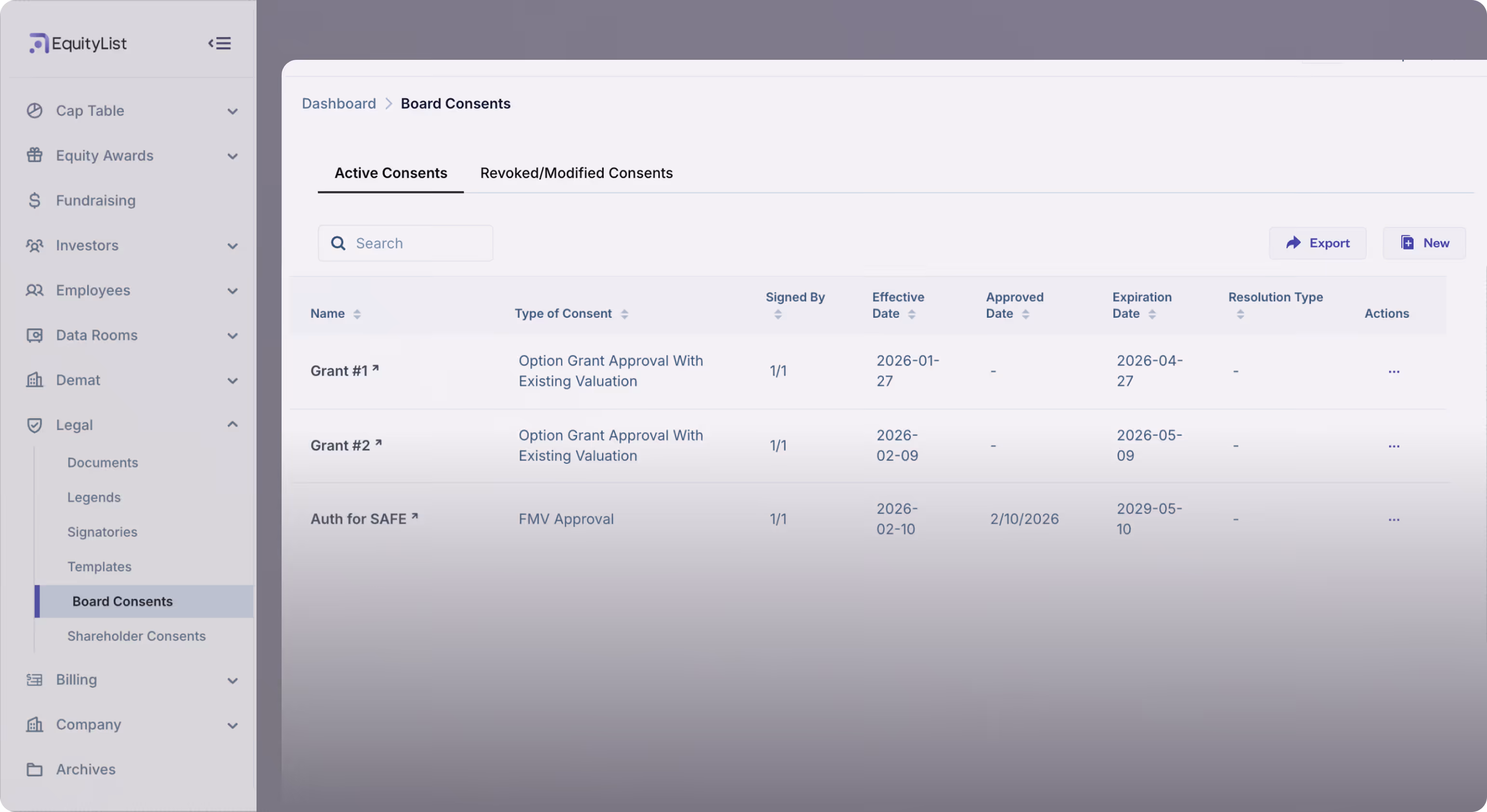This screenshot has width=1487, height=812.
Task: Go to the Dashboard breadcrumb link
Action: tap(339, 104)
